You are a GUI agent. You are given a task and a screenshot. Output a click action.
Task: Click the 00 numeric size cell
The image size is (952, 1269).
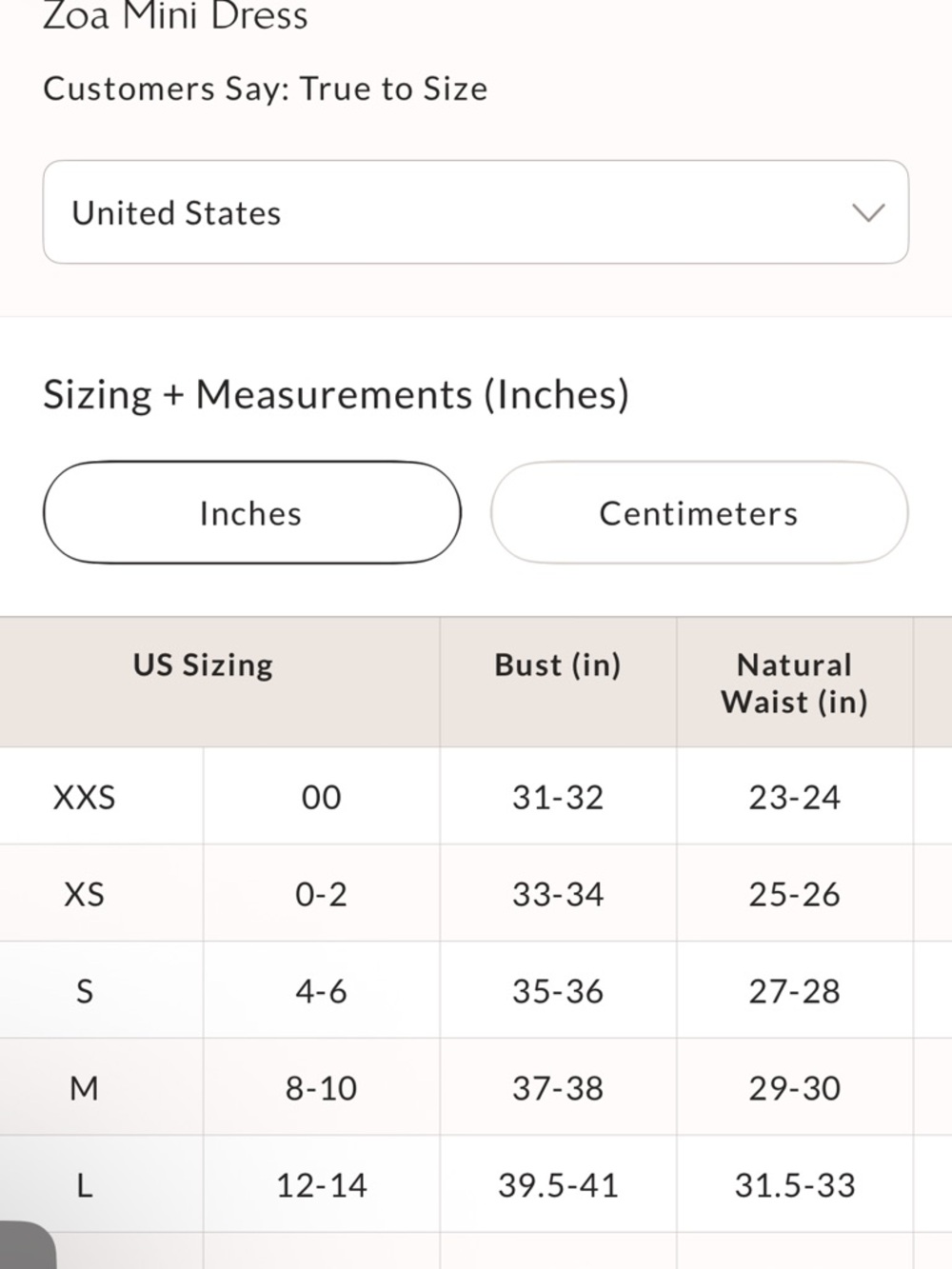[x=321, y=797]
